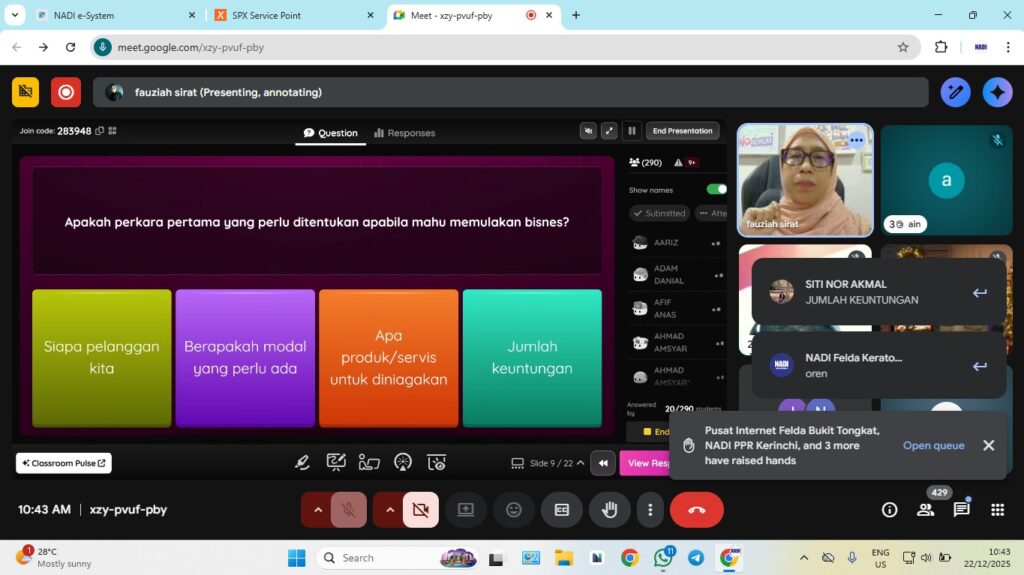Open the send a reaction emoji picker
Viewport: 1024px width, 575px height.
pyautogui.click(x=514, y=510)
